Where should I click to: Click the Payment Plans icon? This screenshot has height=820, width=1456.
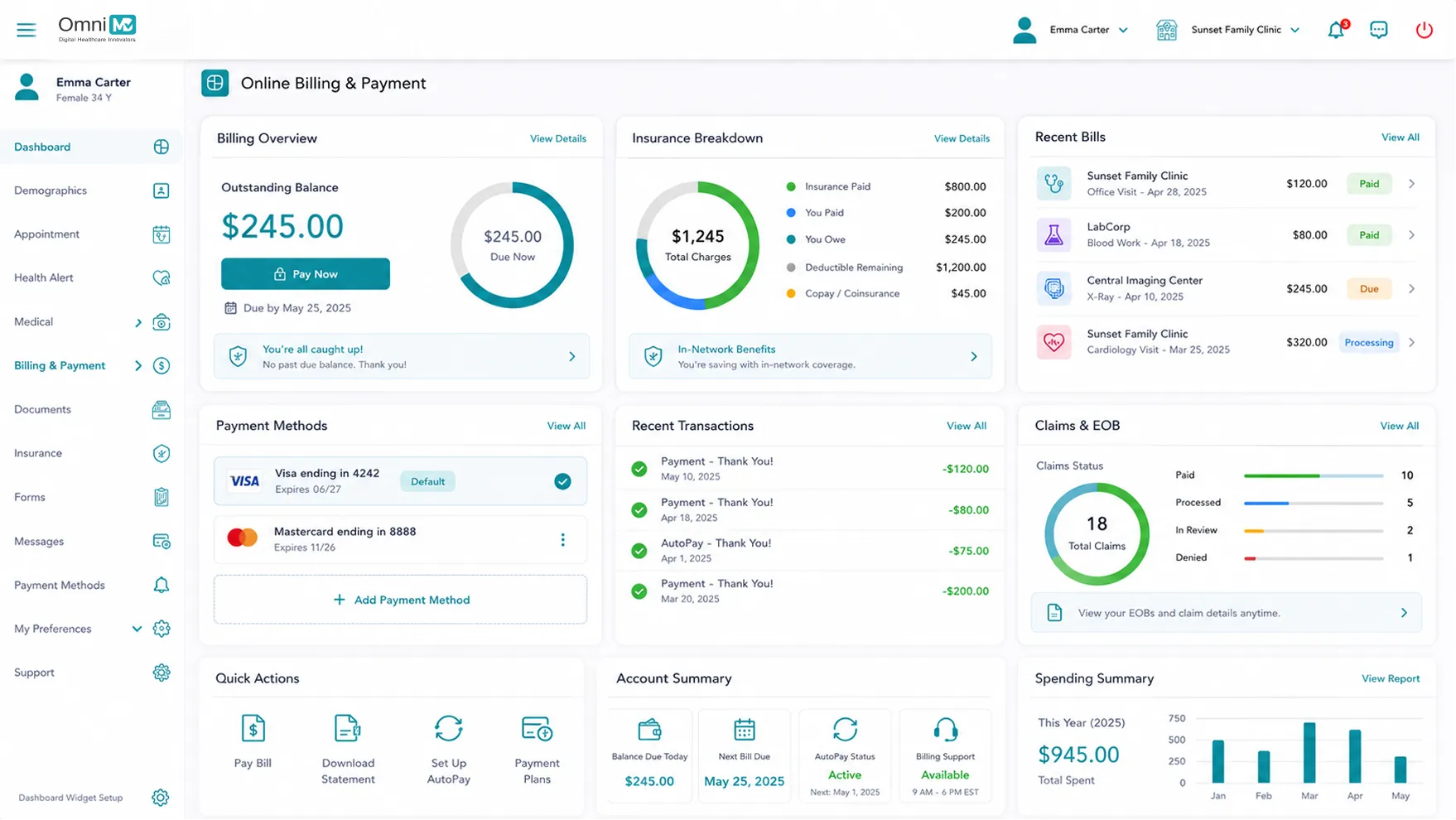click(537, 729)
